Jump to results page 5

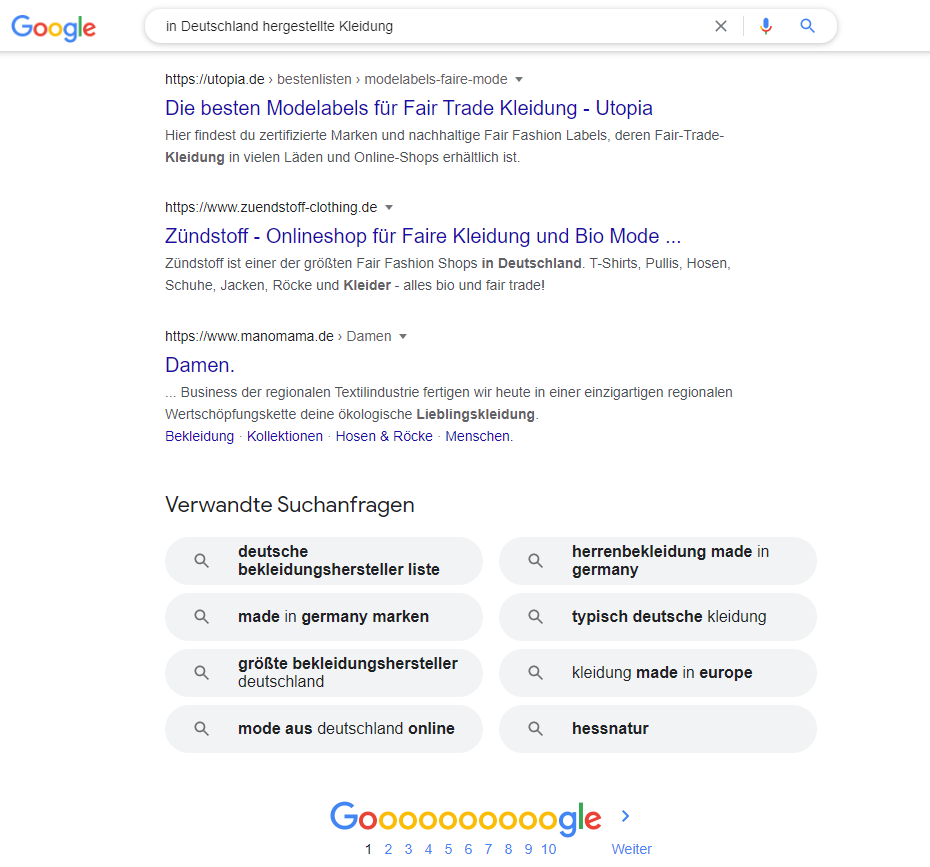click(x=448, y=848)
